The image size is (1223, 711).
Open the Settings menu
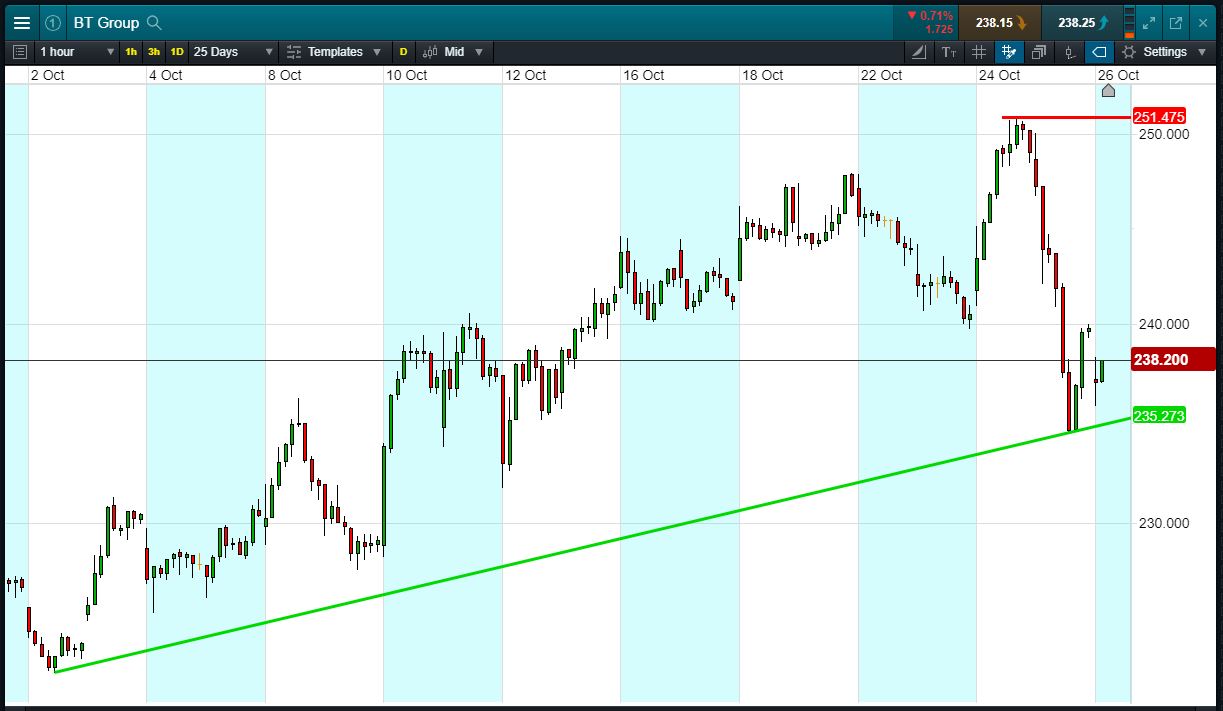pos(1165,51)
